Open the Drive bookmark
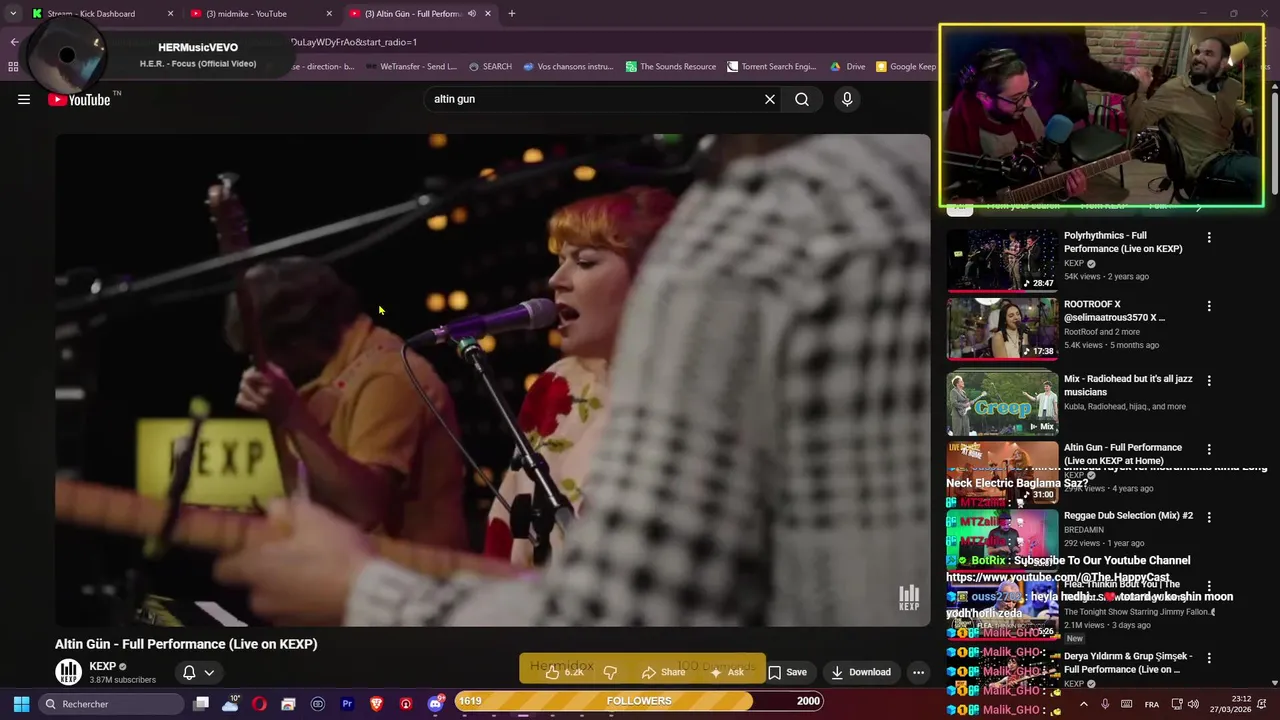This screenshot has height=720, width=1280. tap(848, 67)
